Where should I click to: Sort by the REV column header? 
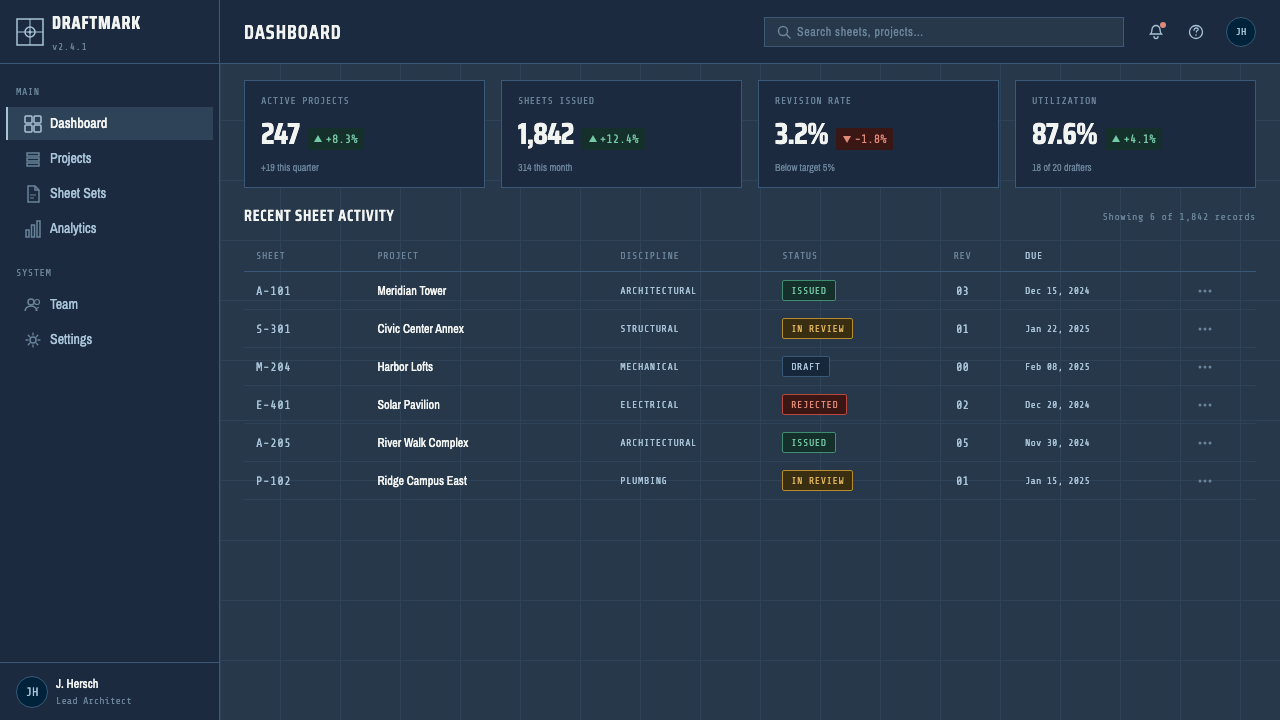pos(962,256)
